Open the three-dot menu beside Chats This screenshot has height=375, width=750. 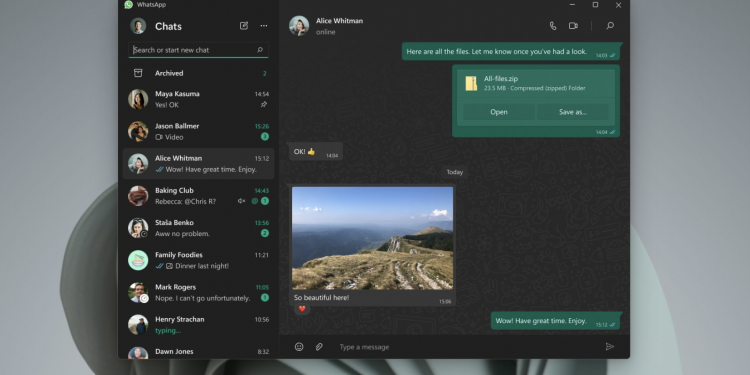[x=264, y=26]
